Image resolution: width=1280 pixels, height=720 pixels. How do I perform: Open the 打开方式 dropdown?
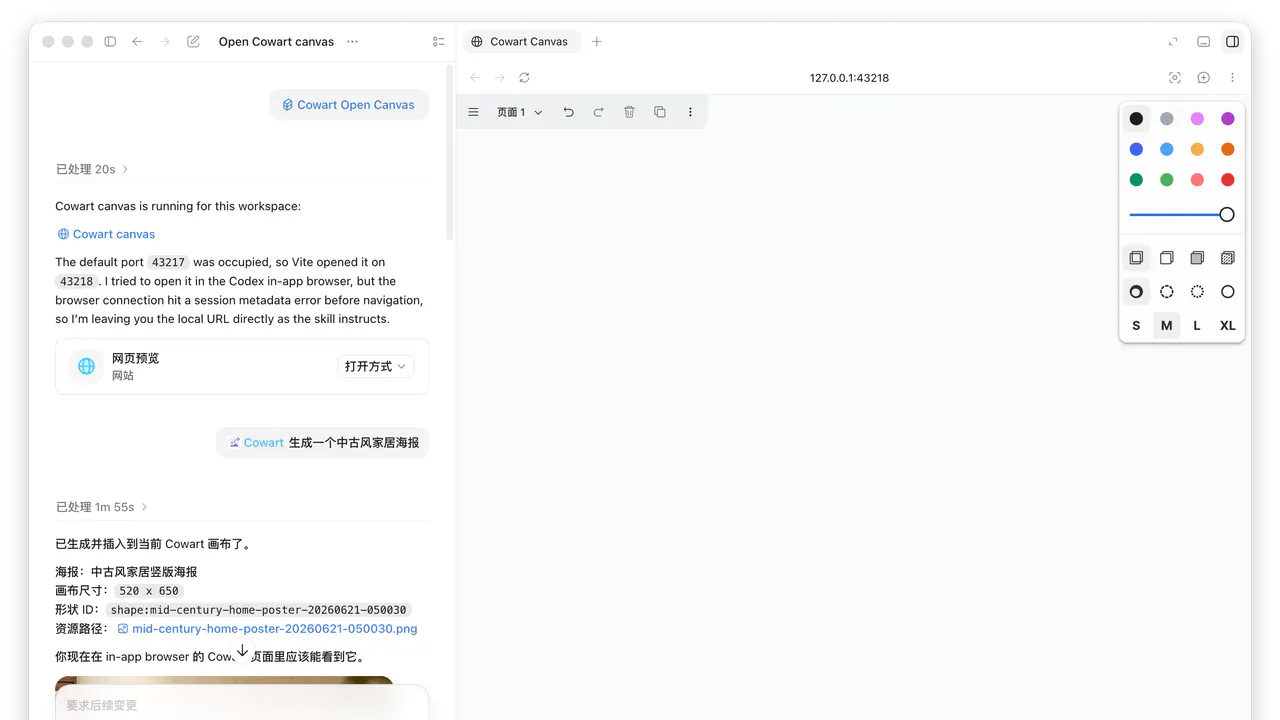pyautogui.click(x=375, y=366)
